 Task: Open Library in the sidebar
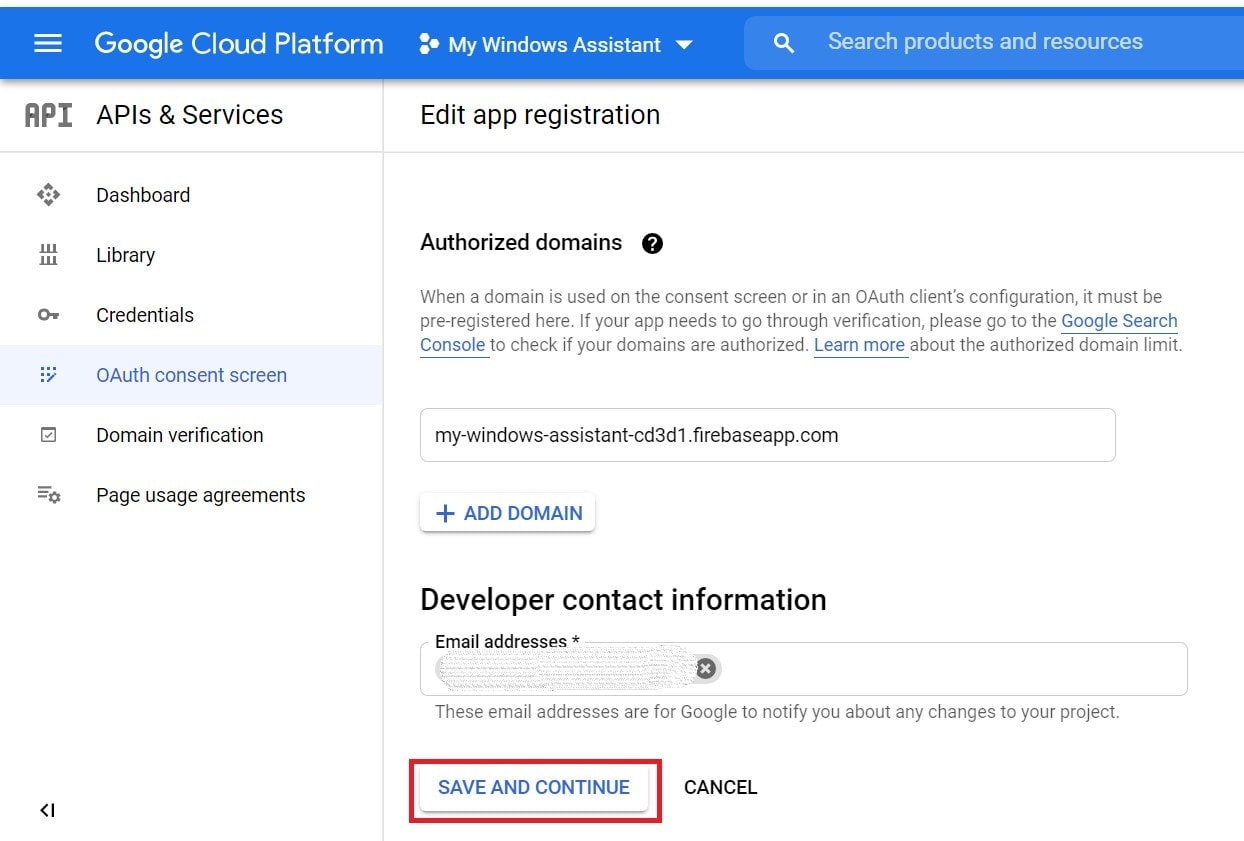point(125,255)
